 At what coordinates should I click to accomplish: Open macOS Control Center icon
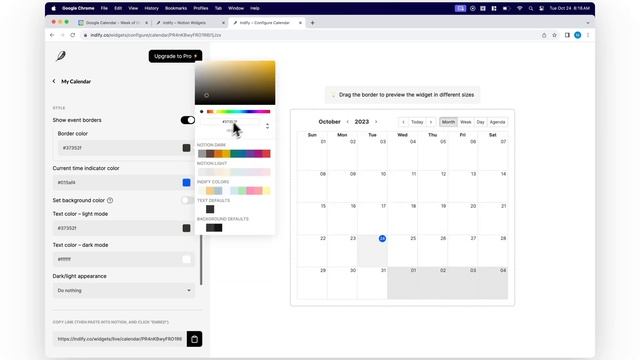click(x=541, y=8)
